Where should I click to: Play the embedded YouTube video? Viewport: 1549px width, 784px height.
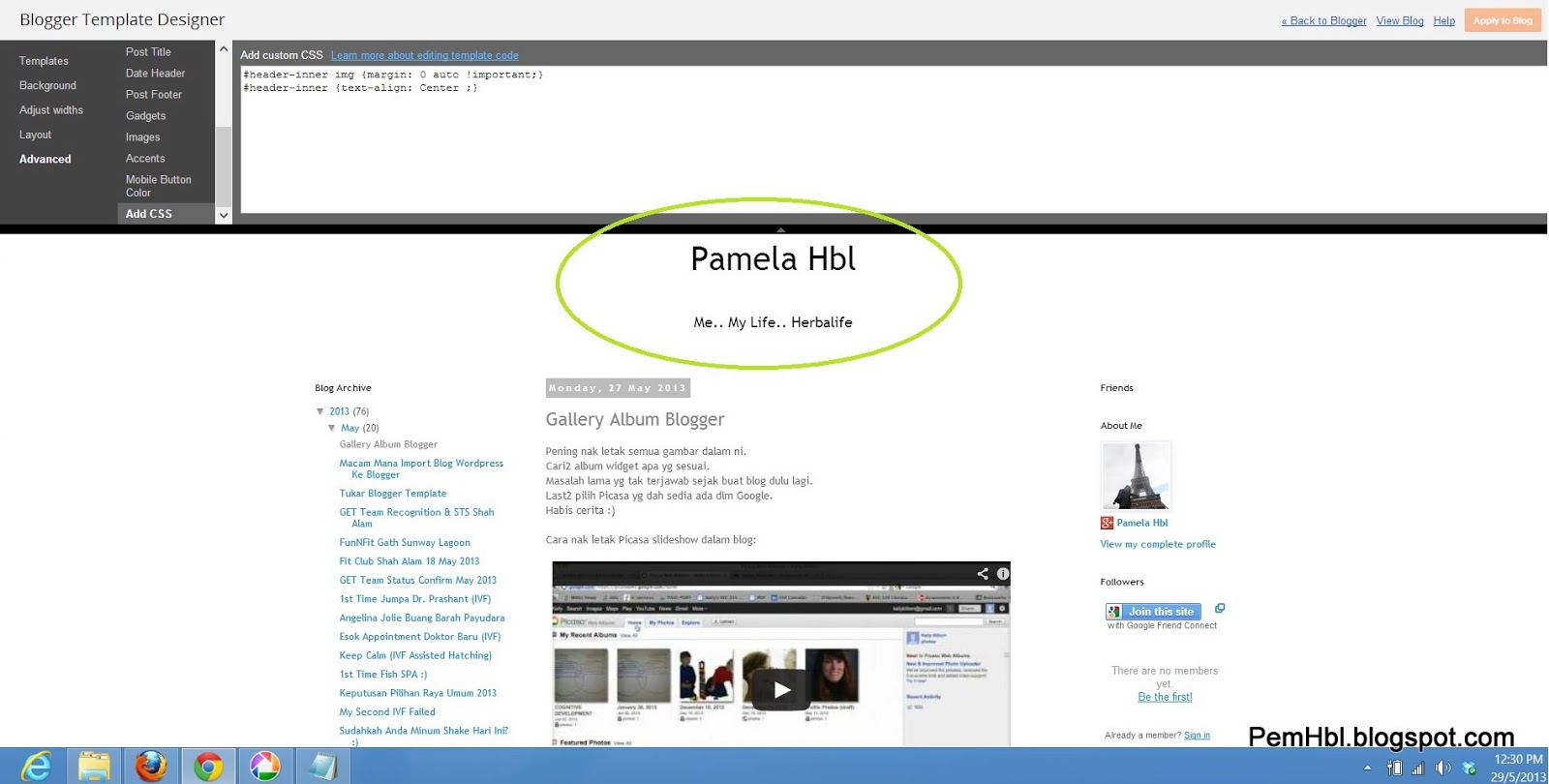click(x=782, y=689)
